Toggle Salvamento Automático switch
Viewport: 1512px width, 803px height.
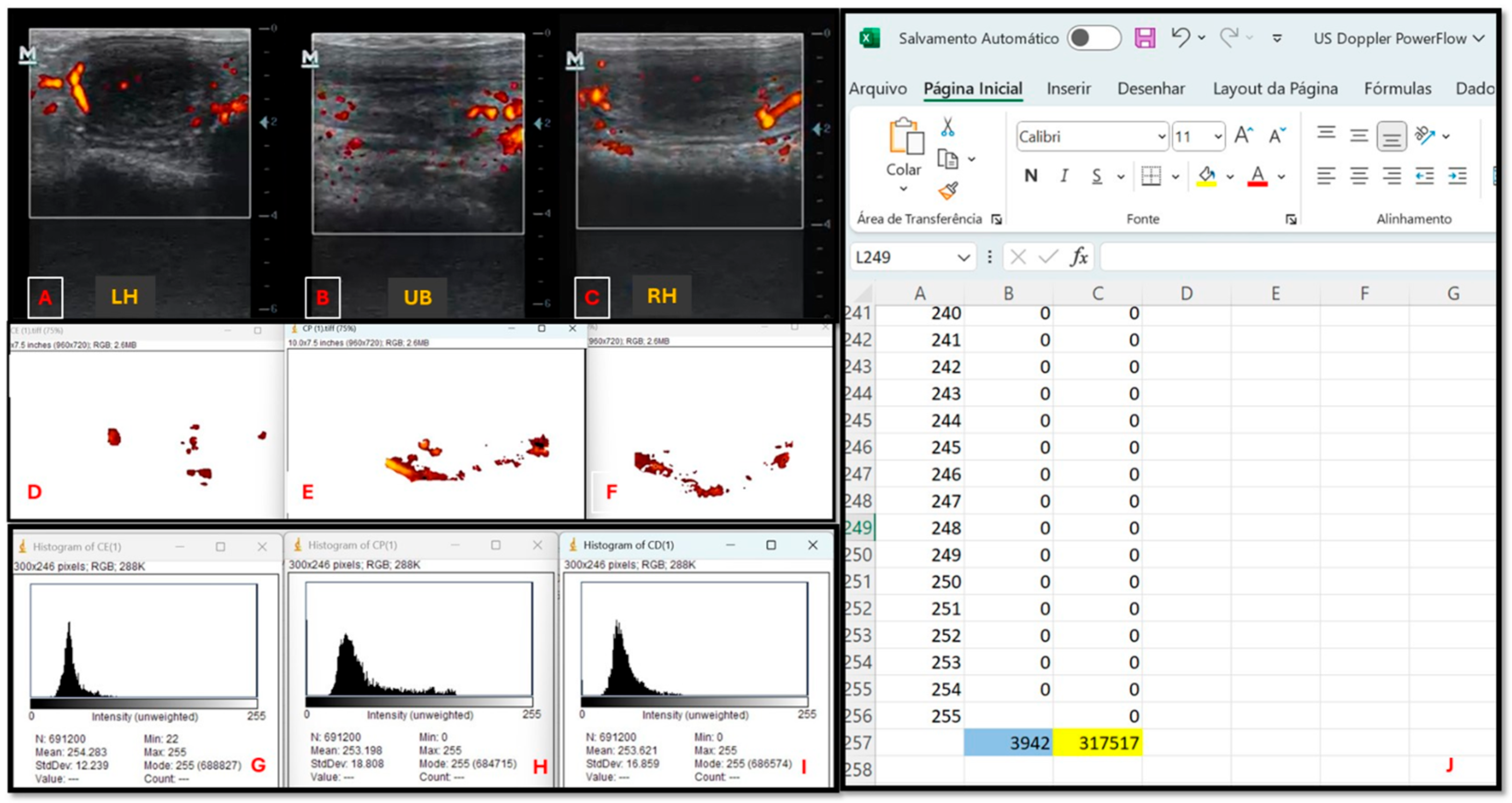1093,38
